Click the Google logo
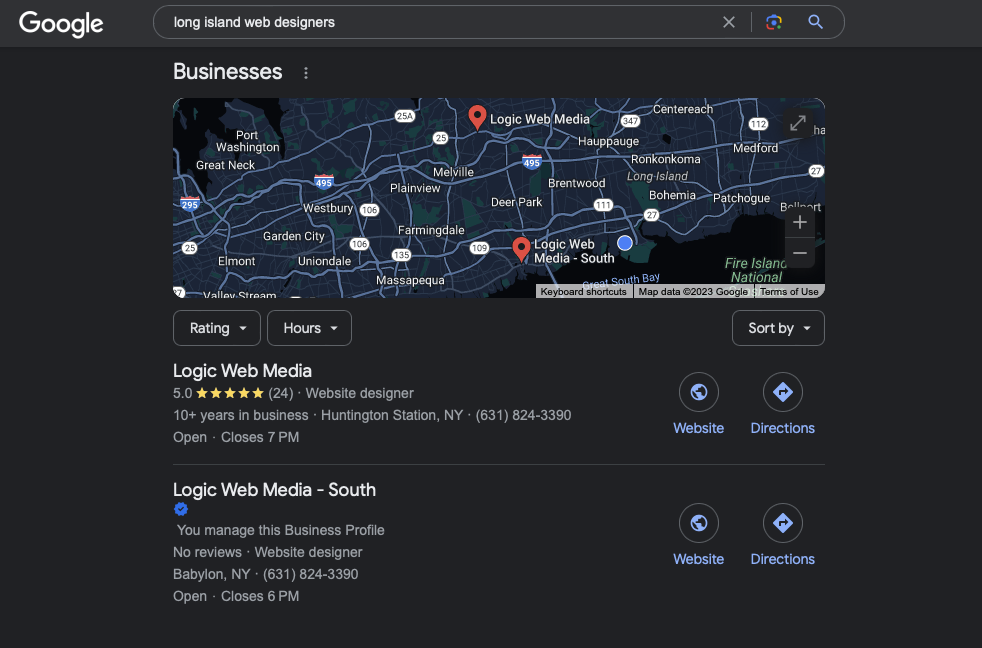The image size is (982, 648). [x=60, y=23]
